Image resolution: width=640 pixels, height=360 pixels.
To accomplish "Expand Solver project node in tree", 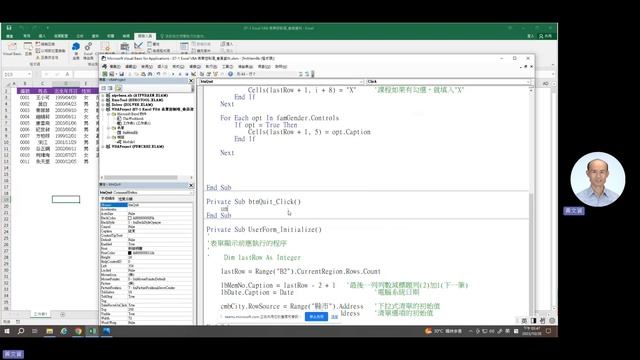I will coord(103,104).
